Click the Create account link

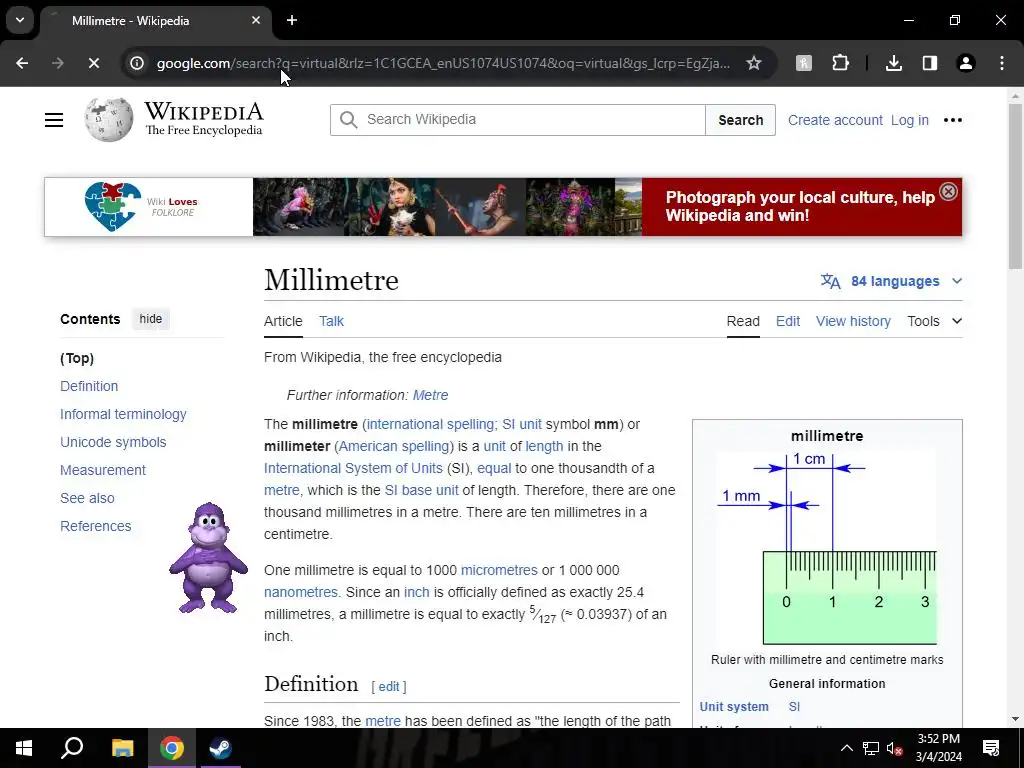click(835, 120)
